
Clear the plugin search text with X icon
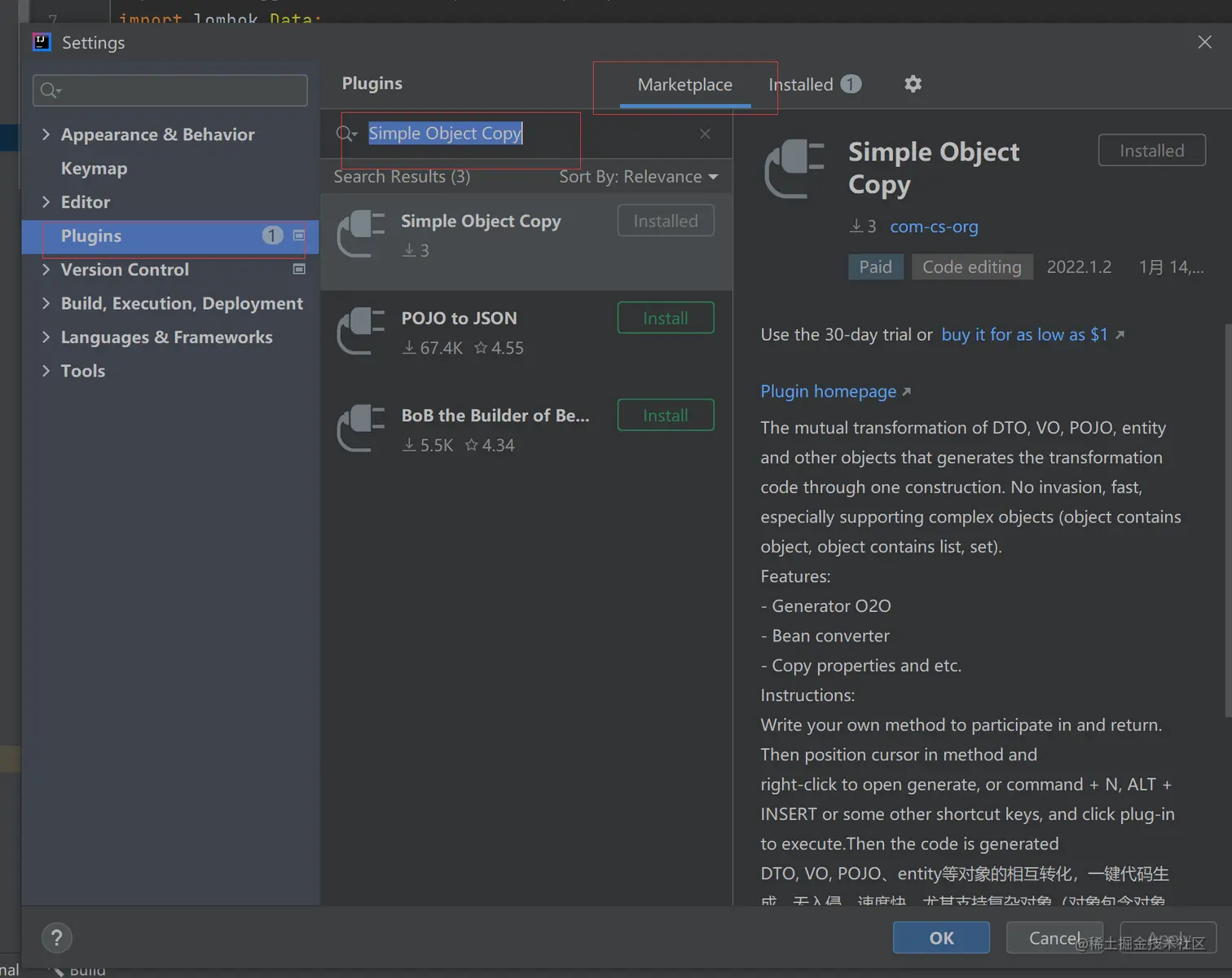coord(705,134)
